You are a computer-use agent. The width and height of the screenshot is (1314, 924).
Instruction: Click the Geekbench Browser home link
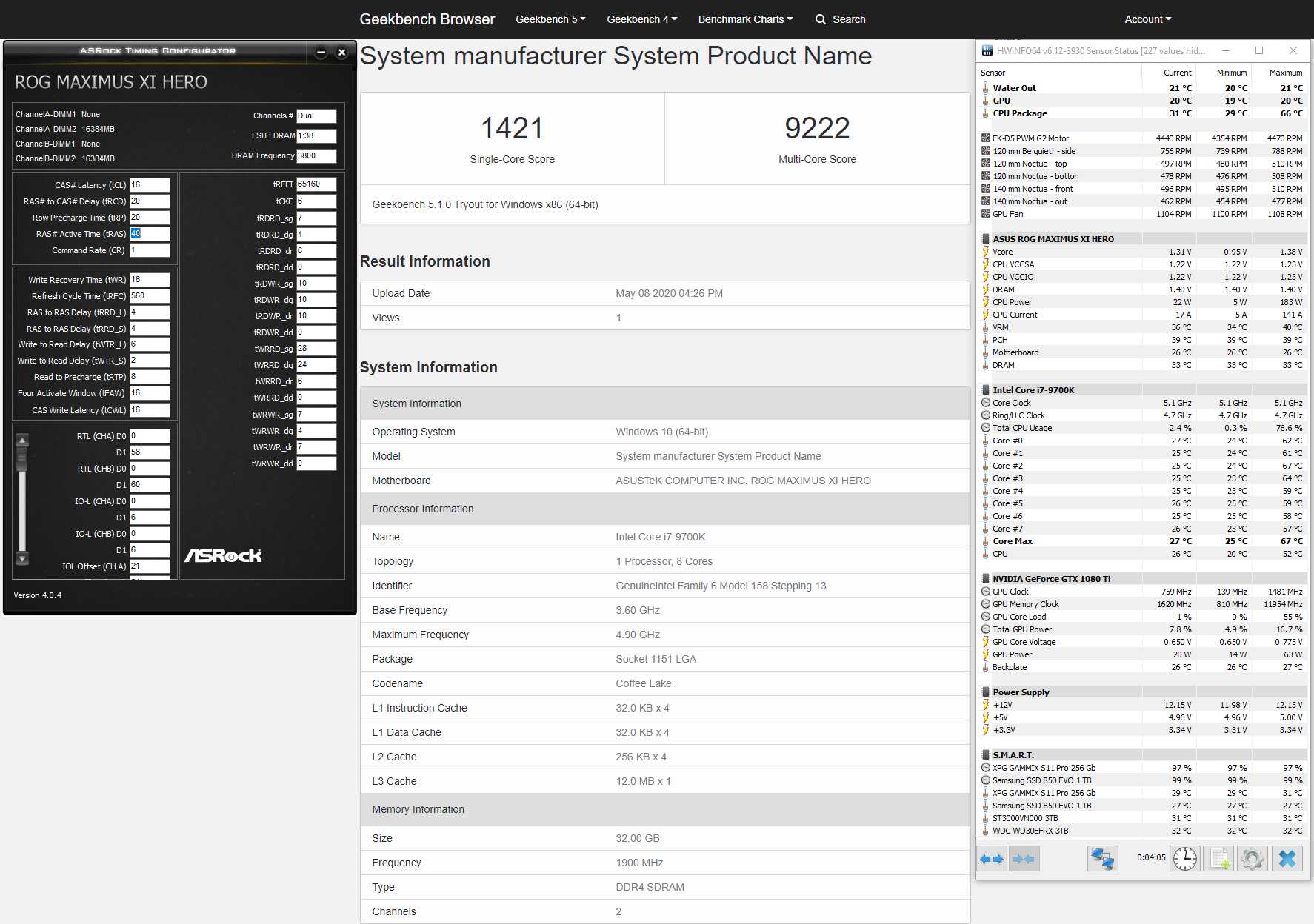pyautogui.click(x=427, y=19)
